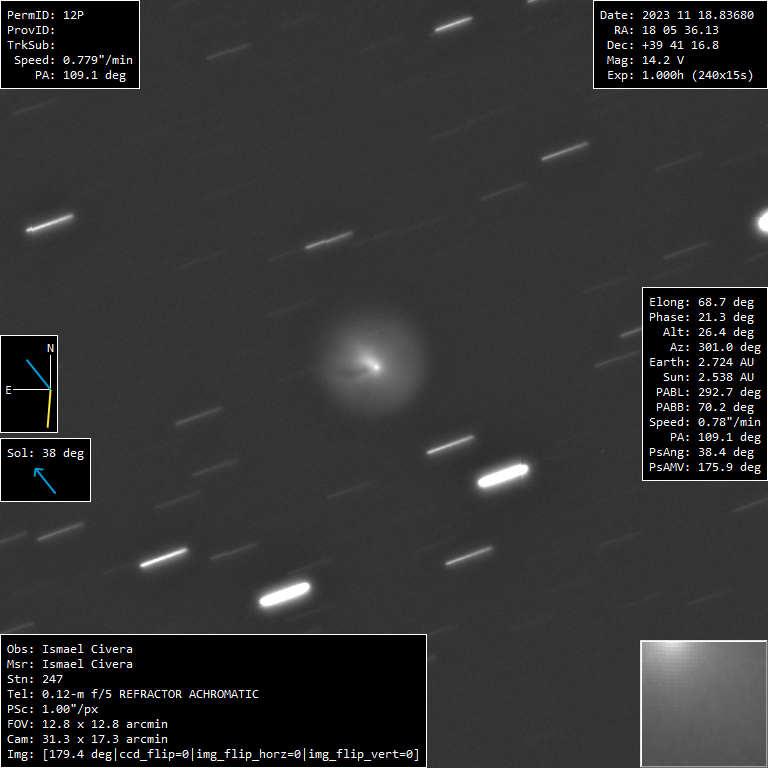Click the PSc: 1.00"/px line
Screen dimensions: 768x768
coord(52,709)
